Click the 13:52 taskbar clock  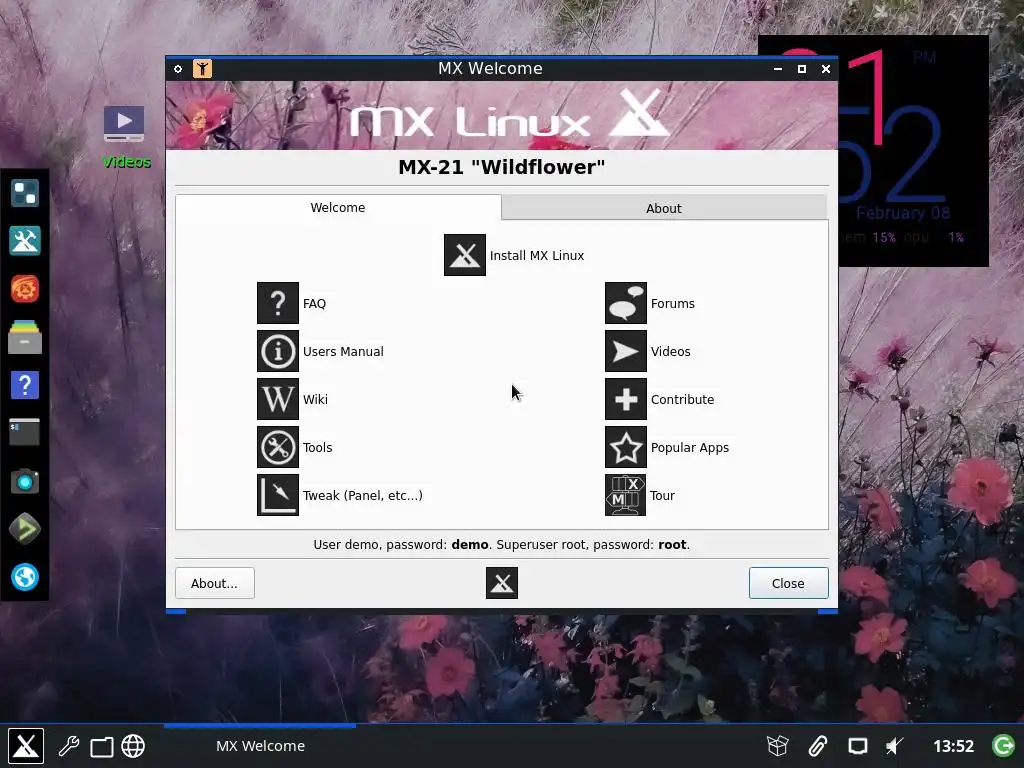tap(953, 746)
